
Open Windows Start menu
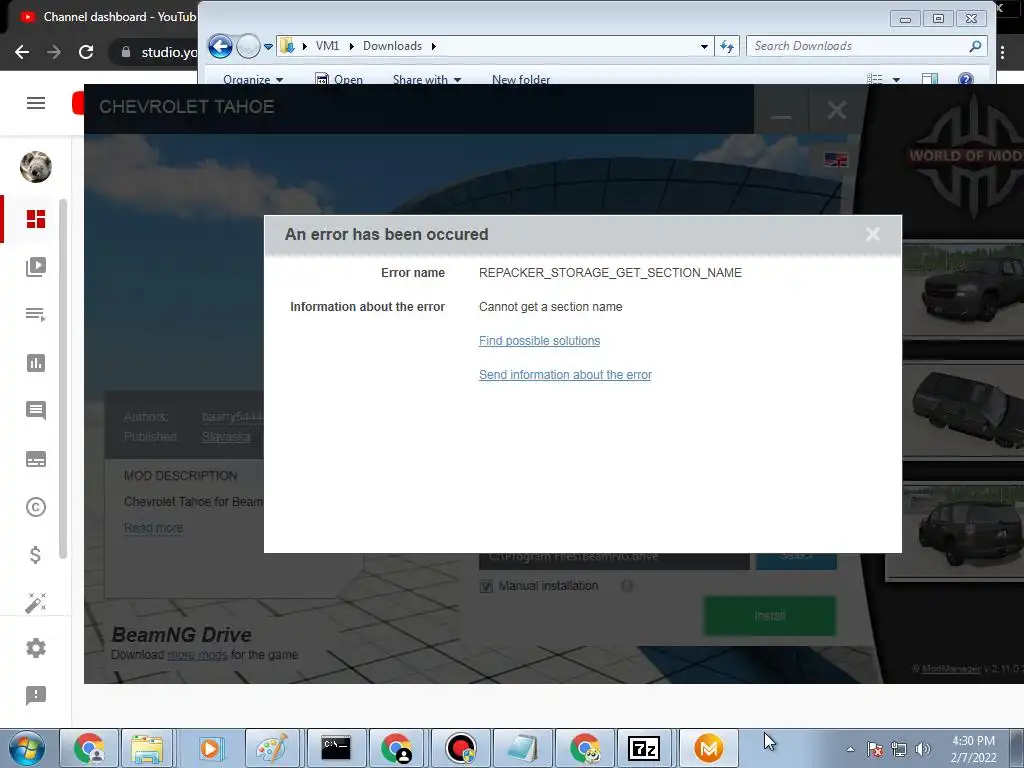pos(27,748)
